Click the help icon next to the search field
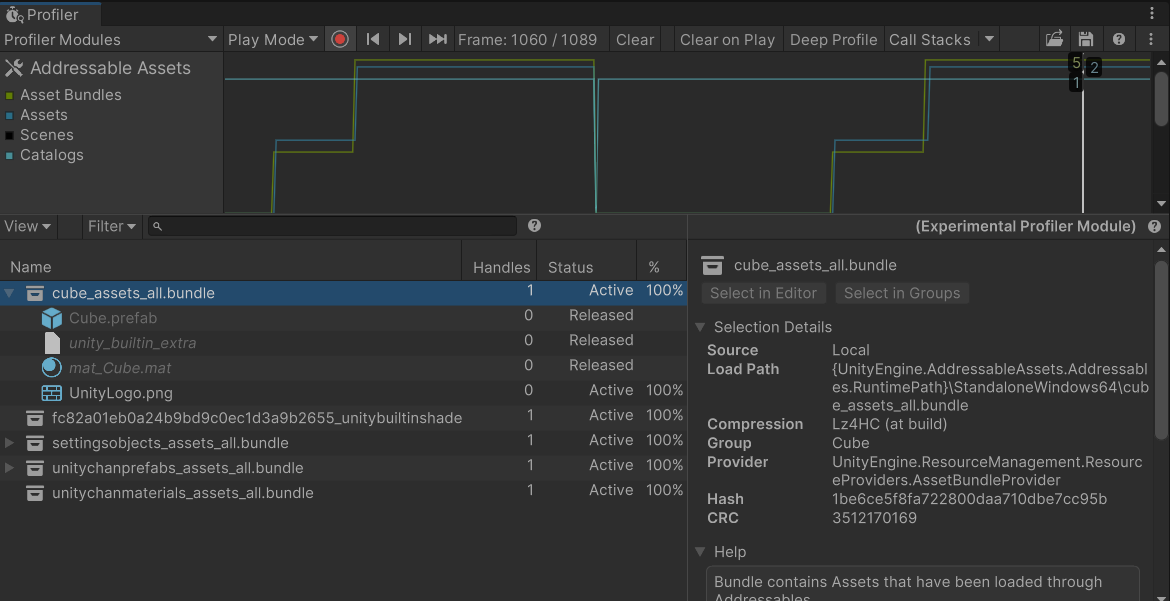 click(x=534, y=225)
